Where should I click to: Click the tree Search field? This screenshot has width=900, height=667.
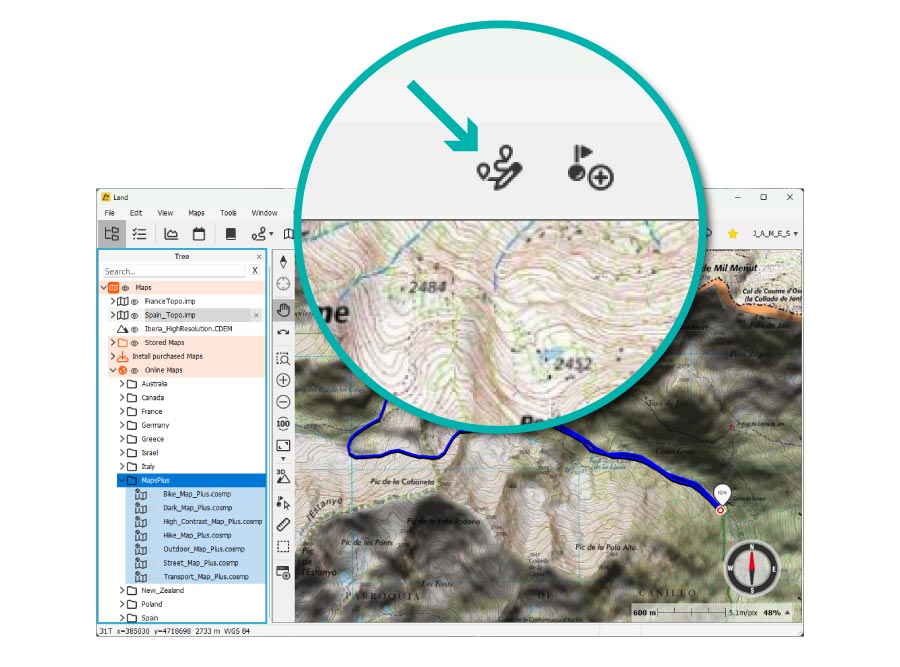click(x=174, y=271)
